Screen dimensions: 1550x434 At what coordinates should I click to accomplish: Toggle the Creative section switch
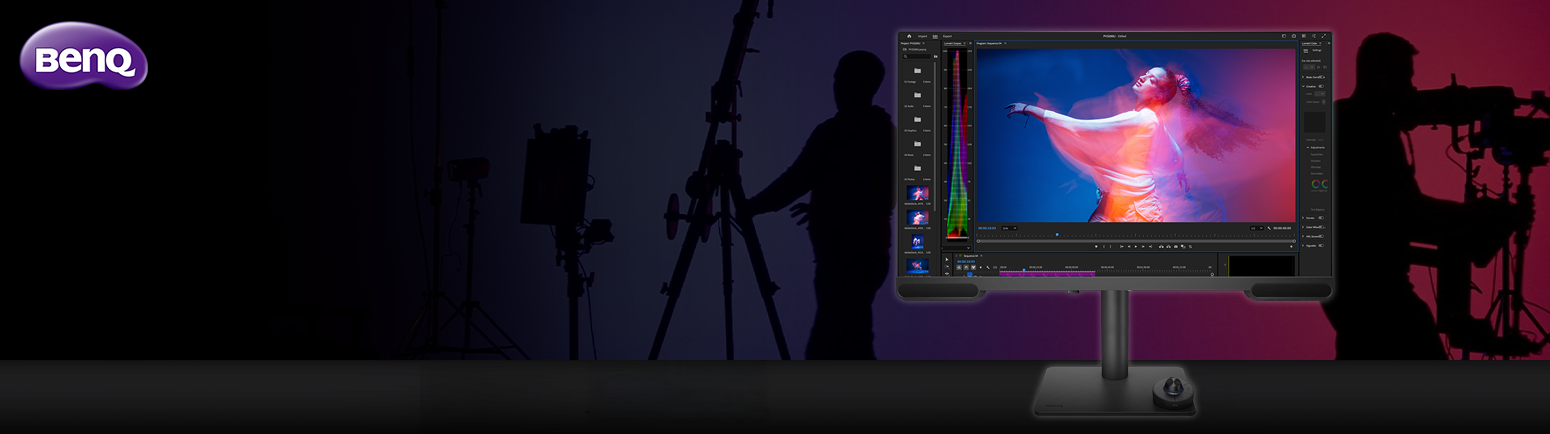1321,86
